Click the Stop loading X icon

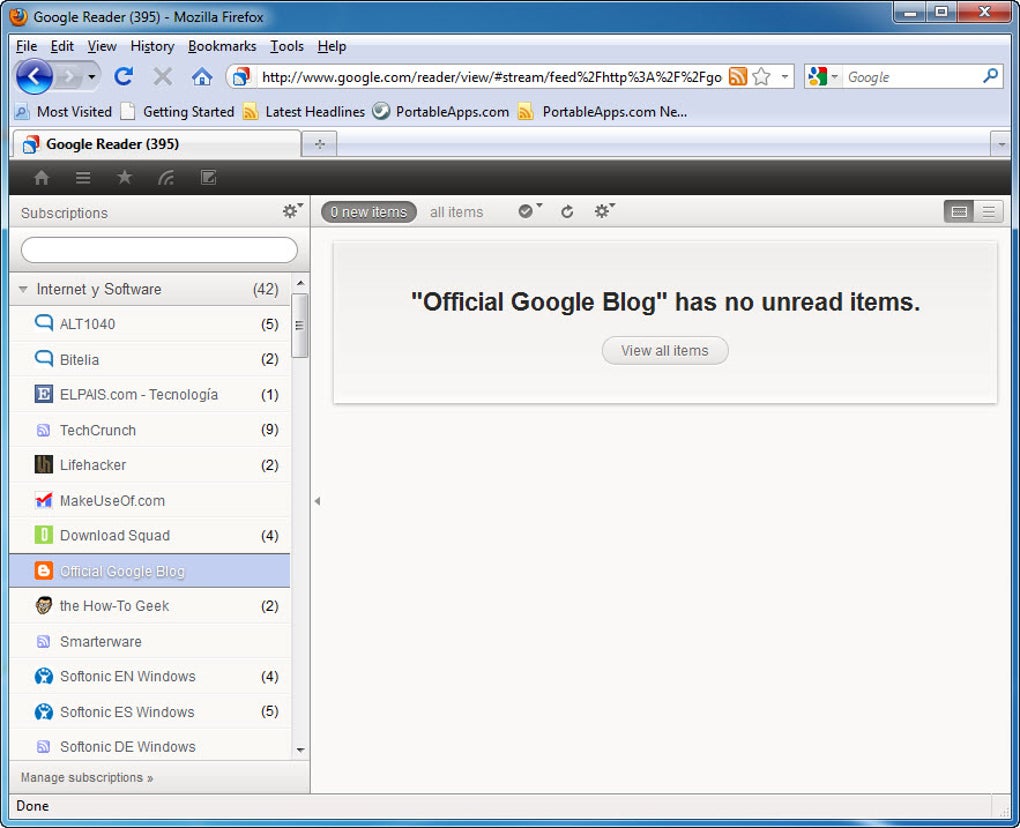point(163,77)
